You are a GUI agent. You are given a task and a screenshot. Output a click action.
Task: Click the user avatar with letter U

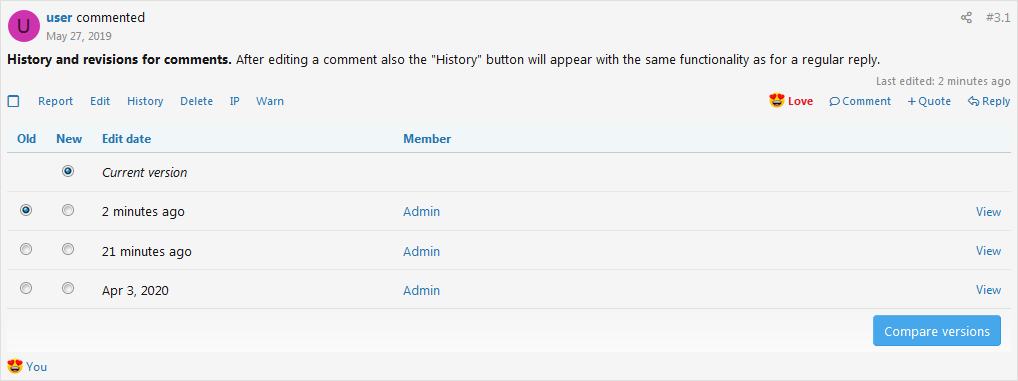pyautogui.click(x=24, y=26)
